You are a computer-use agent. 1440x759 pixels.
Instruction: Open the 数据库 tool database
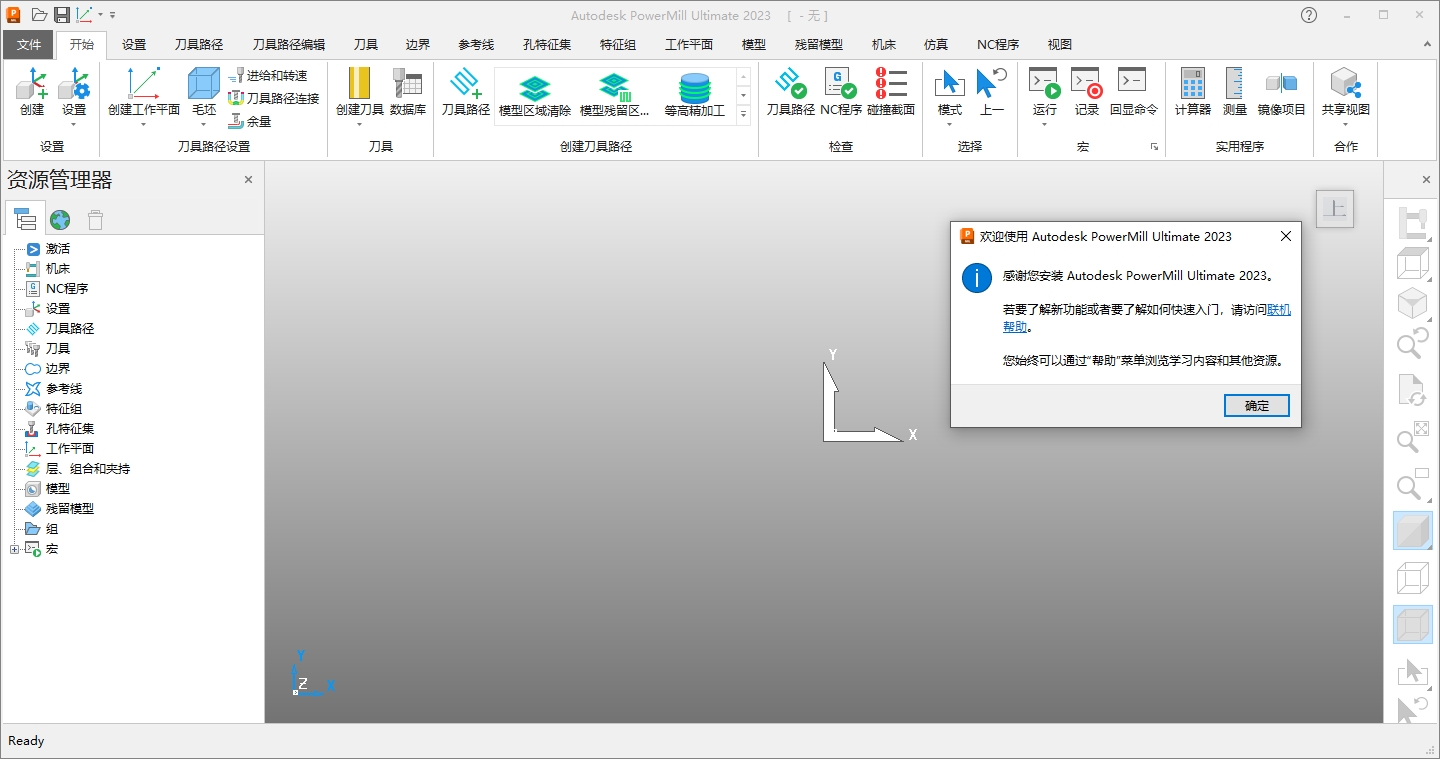(x=408, y=92)
